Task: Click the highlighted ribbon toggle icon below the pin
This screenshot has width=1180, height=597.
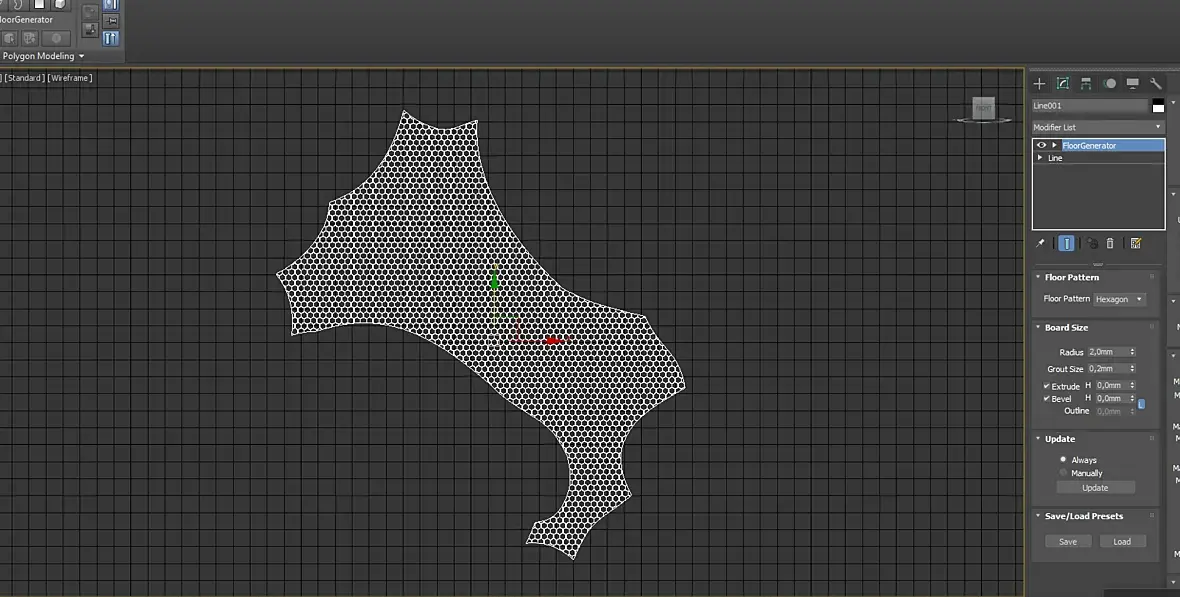Action: [x=111, y=38]
